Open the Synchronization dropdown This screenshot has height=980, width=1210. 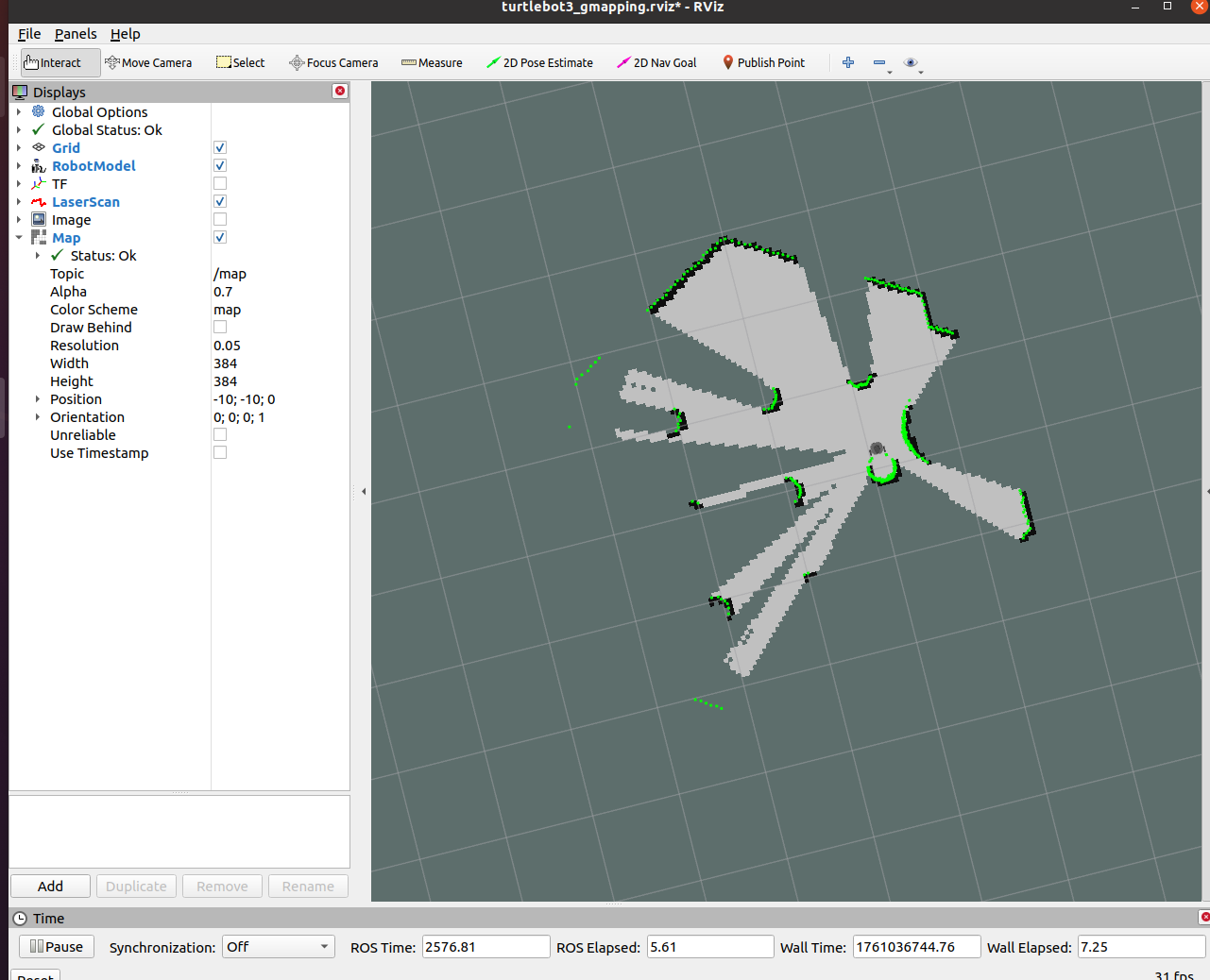(279, 947)
